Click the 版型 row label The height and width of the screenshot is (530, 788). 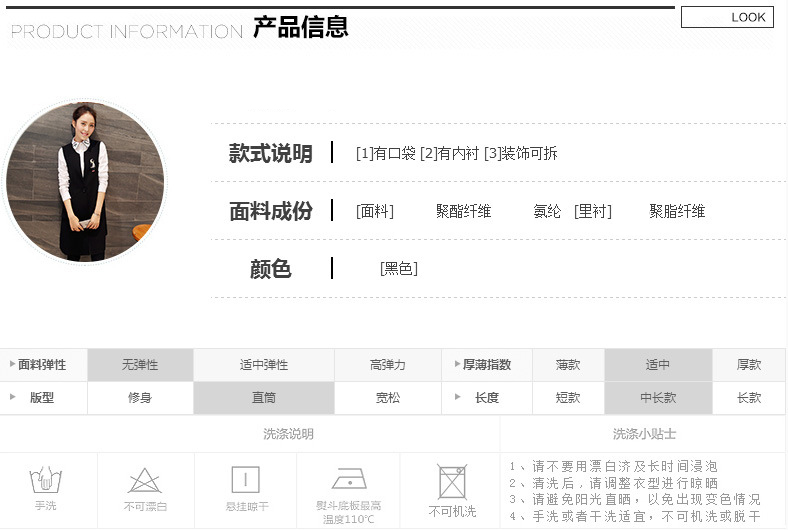(42, 398)
